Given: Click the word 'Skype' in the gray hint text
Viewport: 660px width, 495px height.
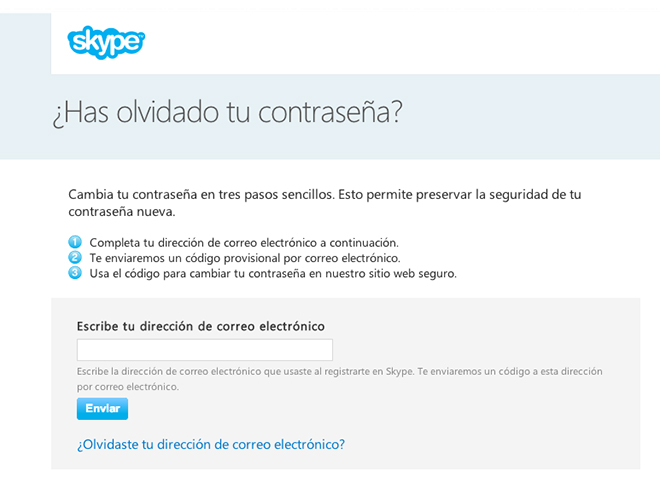Looking at the screenshot, I should [x=396, y=371].
